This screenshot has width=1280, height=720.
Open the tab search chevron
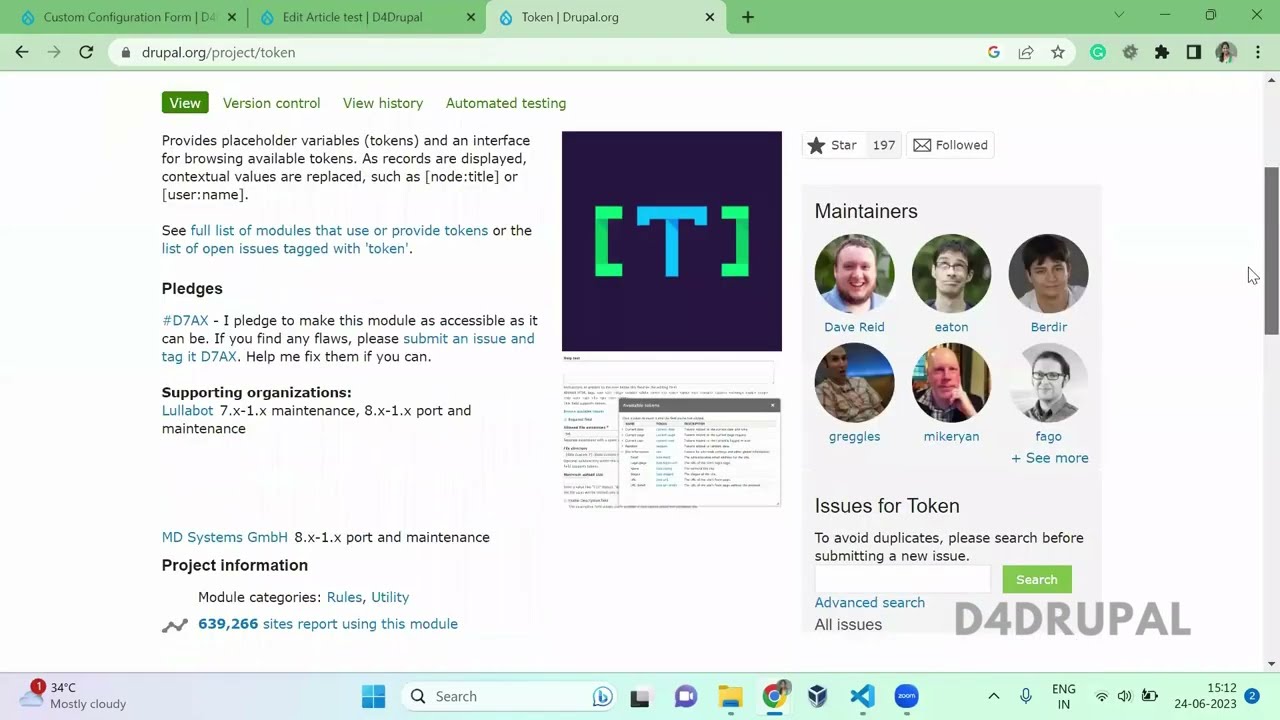pyautogui.click(x=1119, y=15)
